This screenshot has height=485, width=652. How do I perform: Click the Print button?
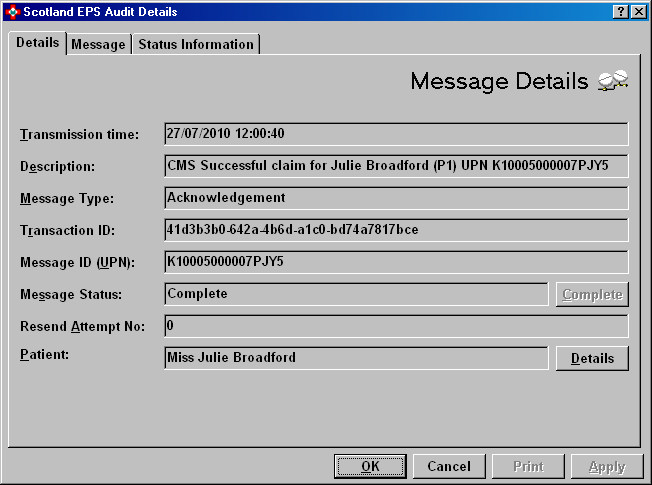[x=528, y=466]
